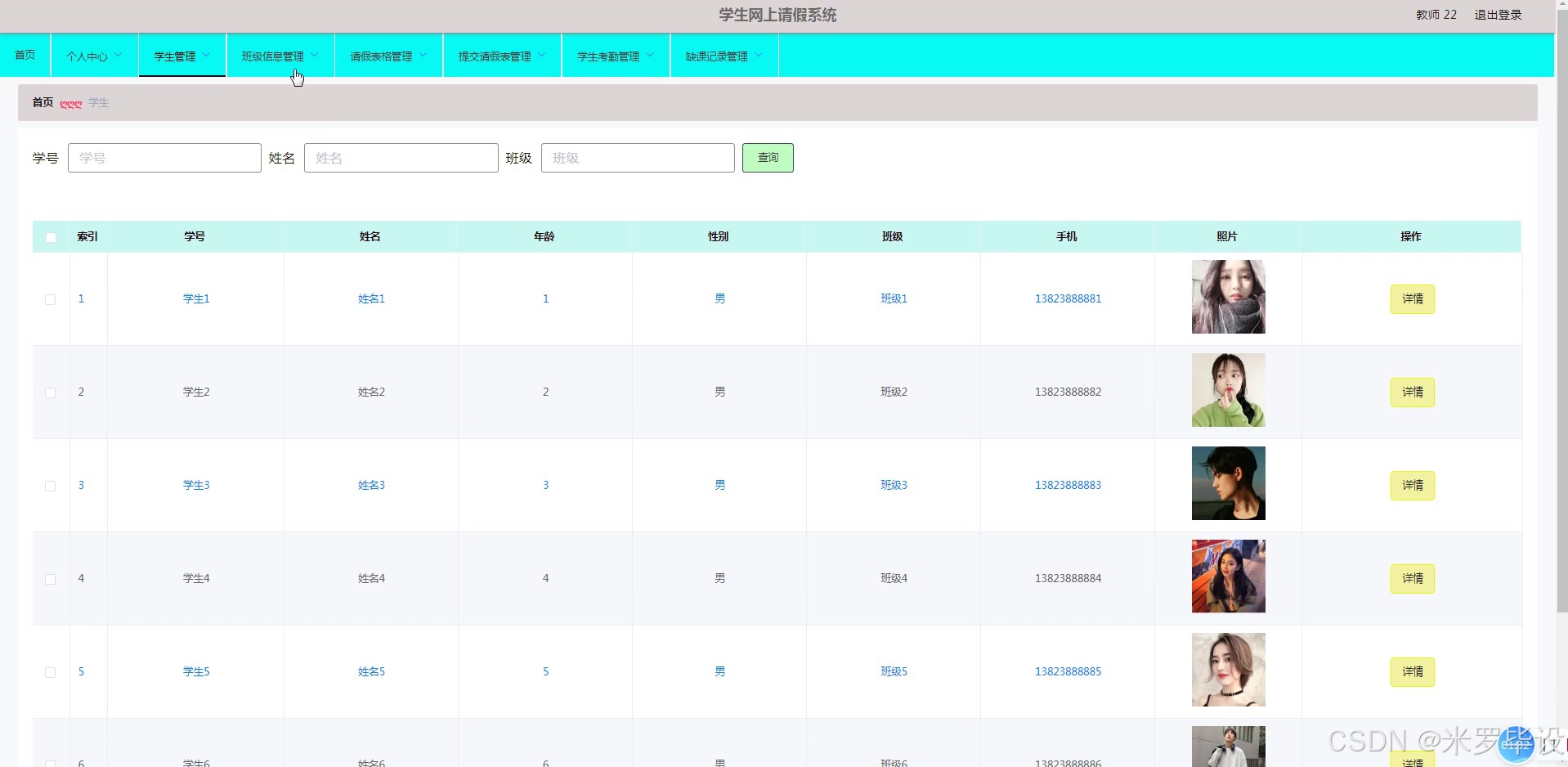Image resolution: width=1568 pixels, height=767 pixels.
Task: Click phone number 13823888885
Action: (x=1068, y=672)
